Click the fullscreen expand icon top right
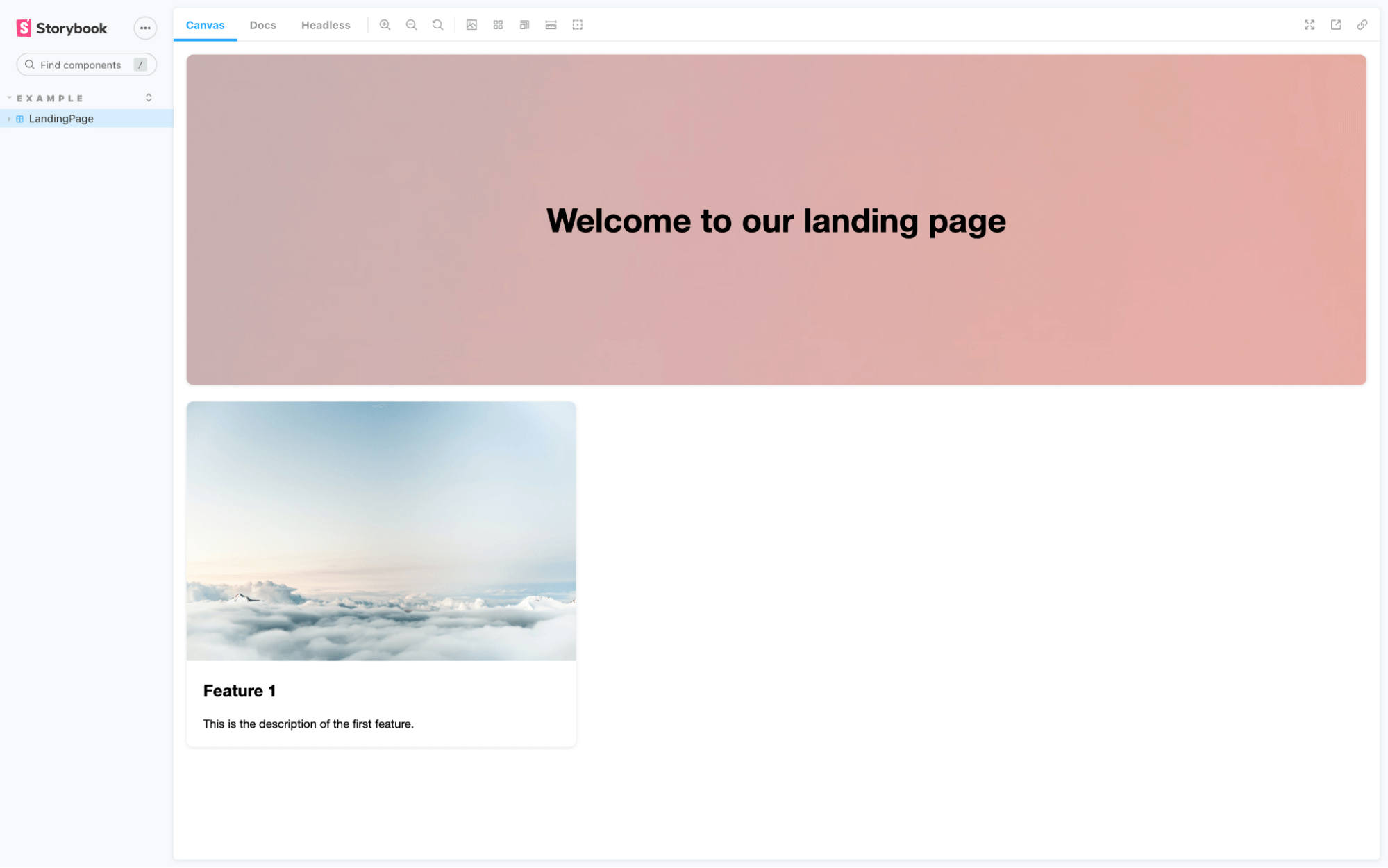 click(1309, 25)
